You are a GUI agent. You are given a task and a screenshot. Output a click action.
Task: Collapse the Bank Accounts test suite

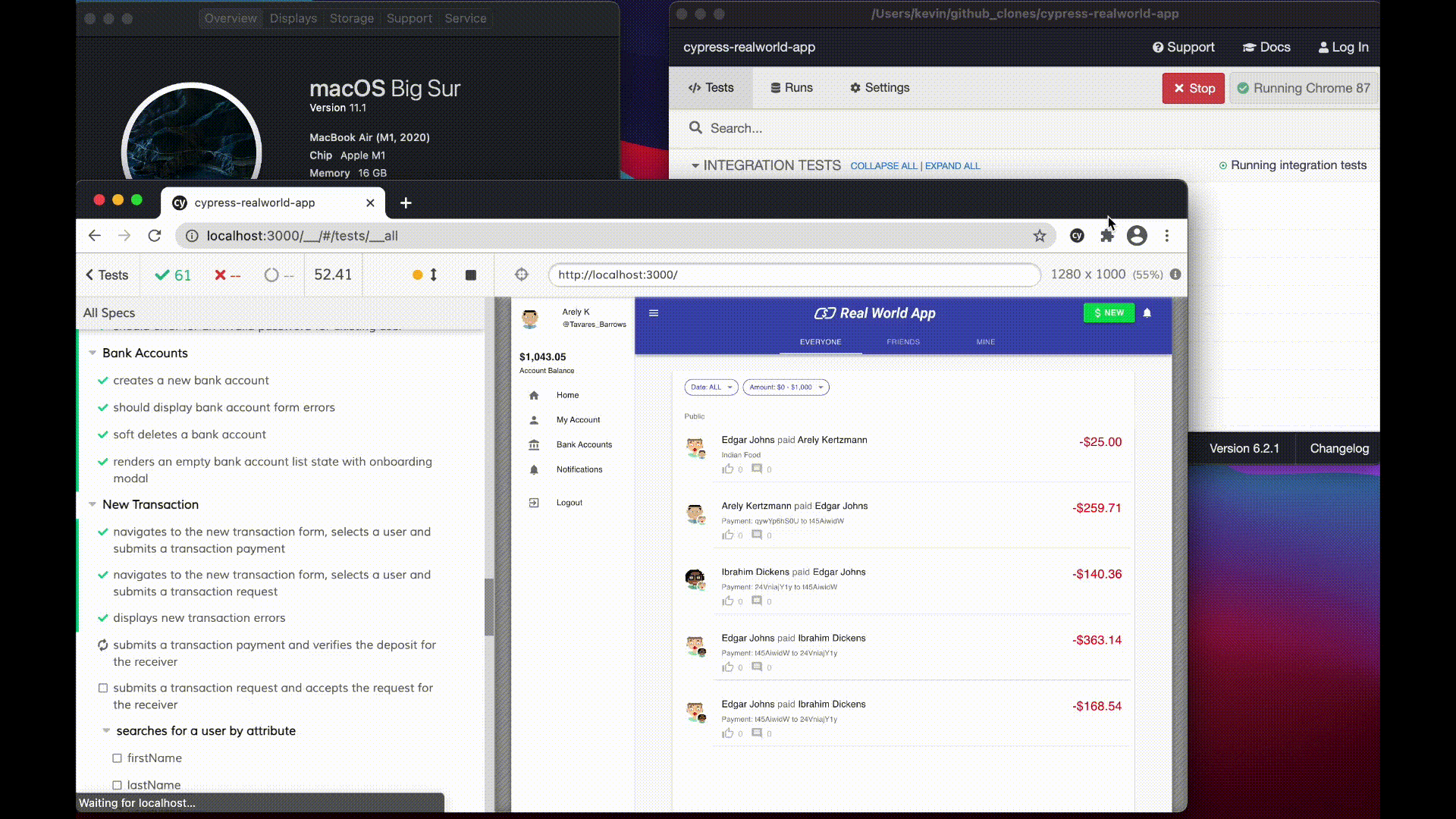tap(93, 353)
